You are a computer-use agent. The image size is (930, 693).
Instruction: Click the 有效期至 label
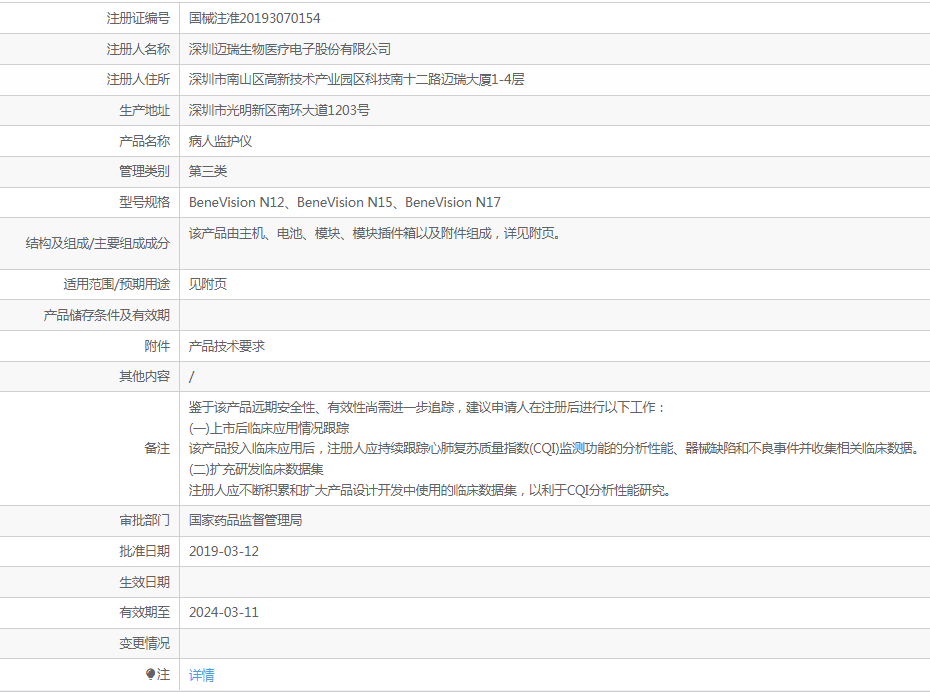[x=145, y=612]
